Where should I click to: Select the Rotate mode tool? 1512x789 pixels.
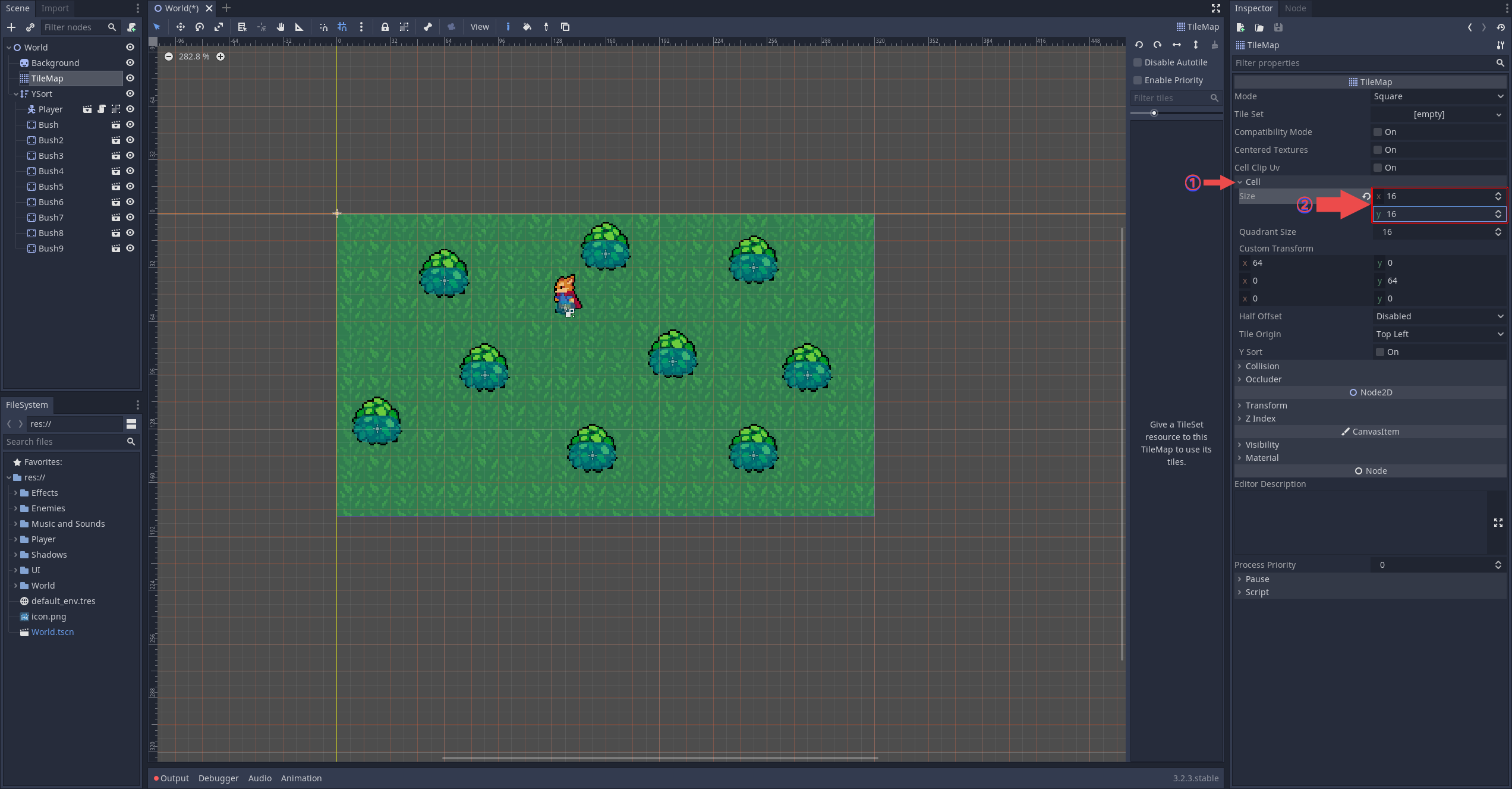[x=200, y=27]
